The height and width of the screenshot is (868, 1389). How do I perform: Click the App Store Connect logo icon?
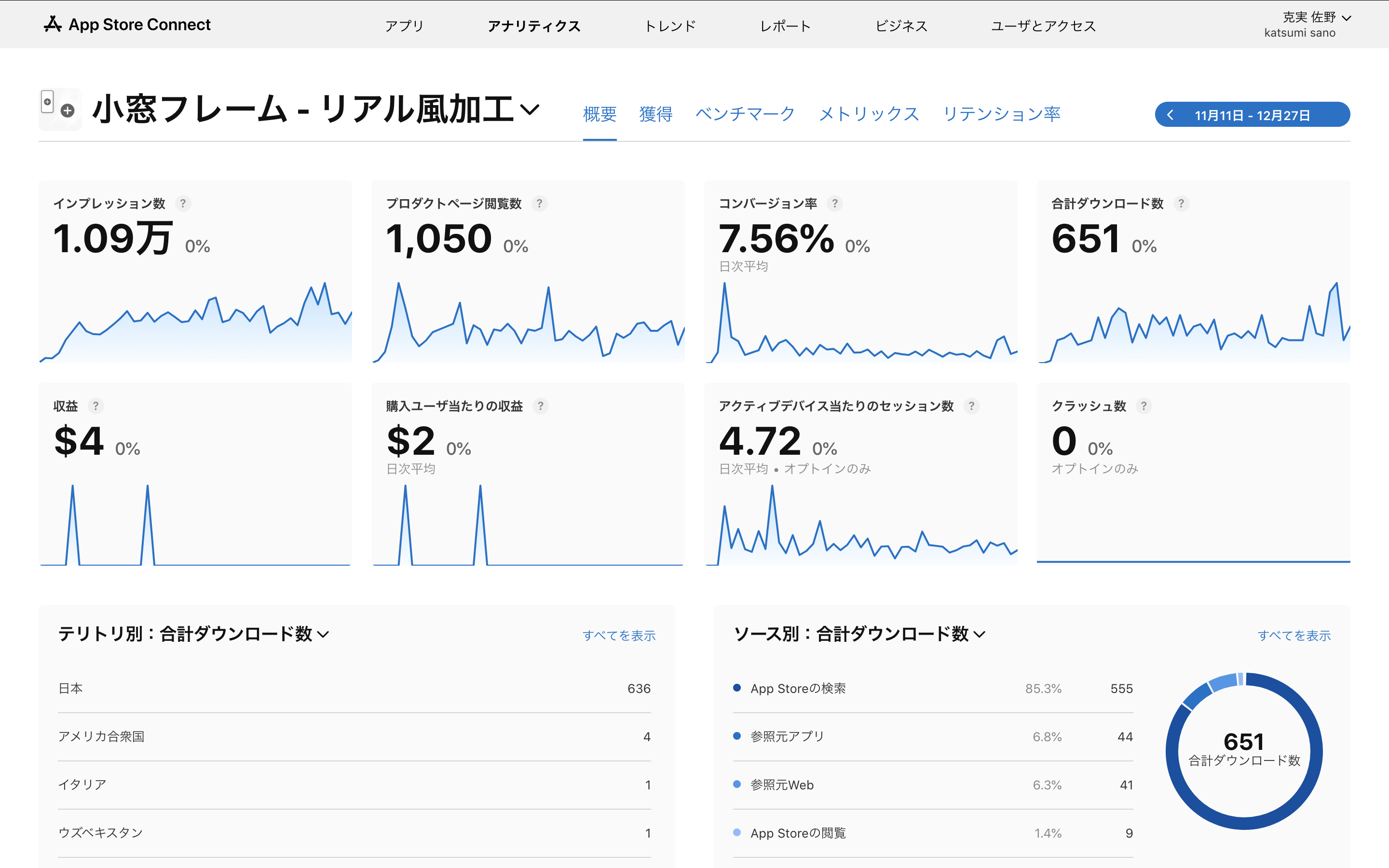[x=52, y=25]
